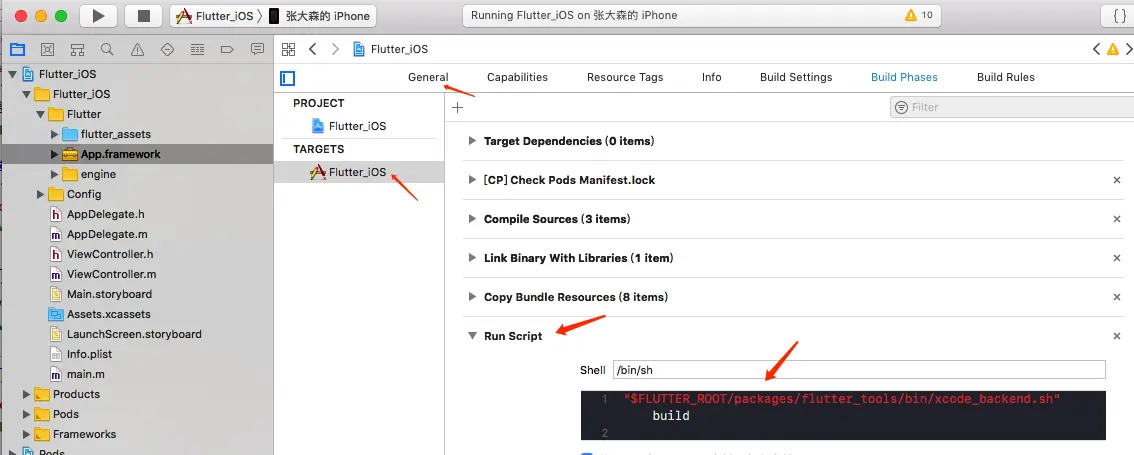Viewport: 1134px width, 455px height.
Task: Select Flutter_iOS scheme in toolbar
Action: pyautogui.click(x=215, y=16)
